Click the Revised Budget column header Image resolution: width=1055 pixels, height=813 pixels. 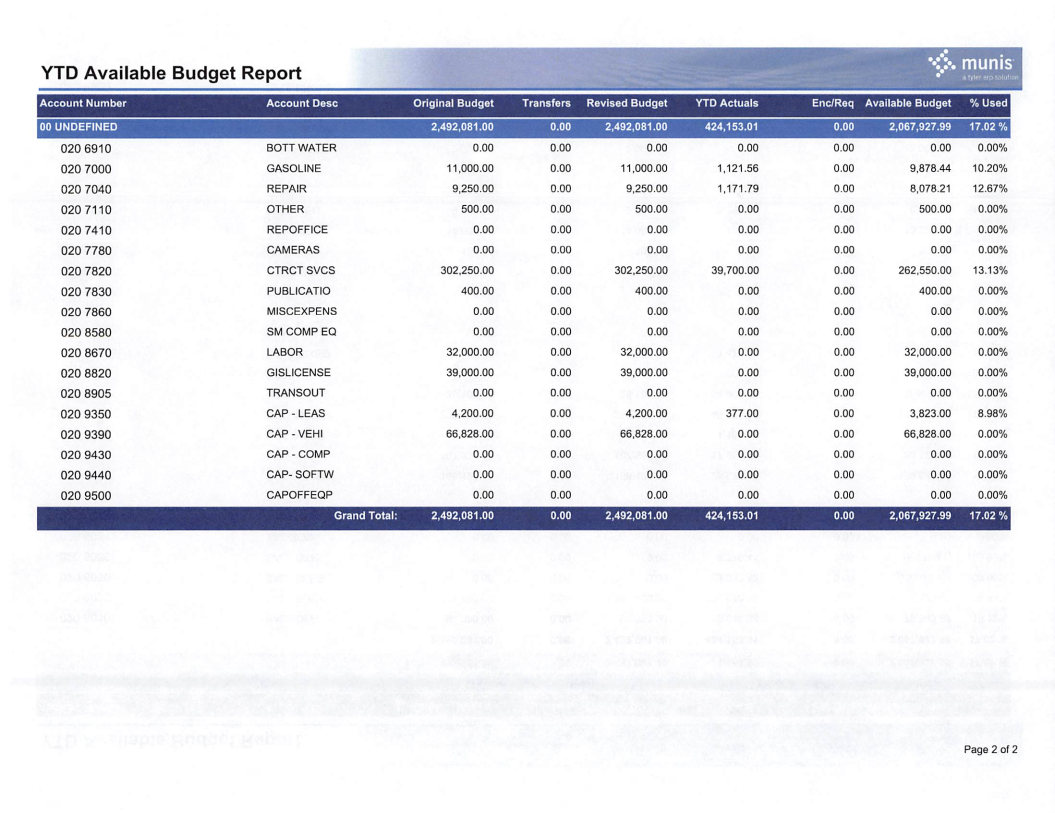tap(626, 103)
